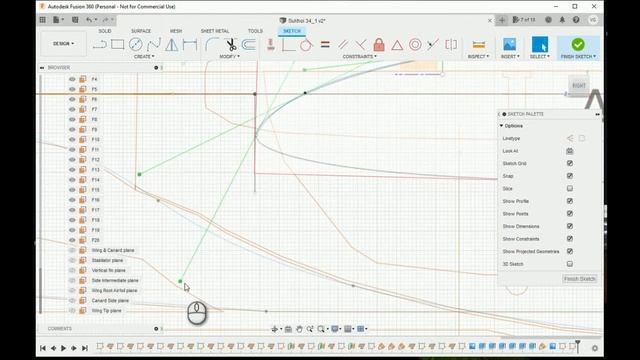The width and height of the screenshot is (640, 360).
Task: Hide F10 using its eye icon
Action: pyautogui.click(x=72, y=140)
